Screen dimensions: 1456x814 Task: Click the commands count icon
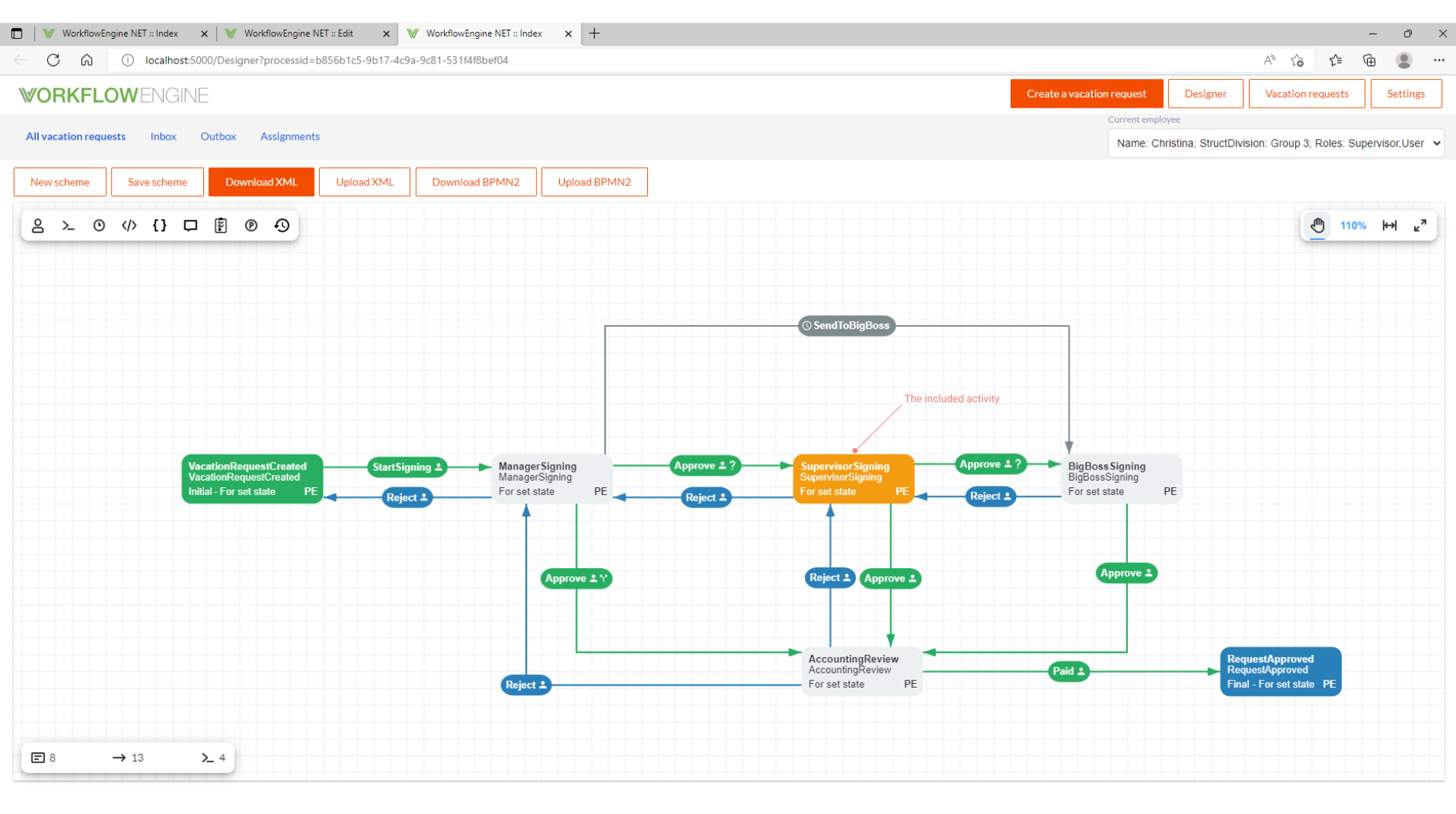(x=208, y=758)
